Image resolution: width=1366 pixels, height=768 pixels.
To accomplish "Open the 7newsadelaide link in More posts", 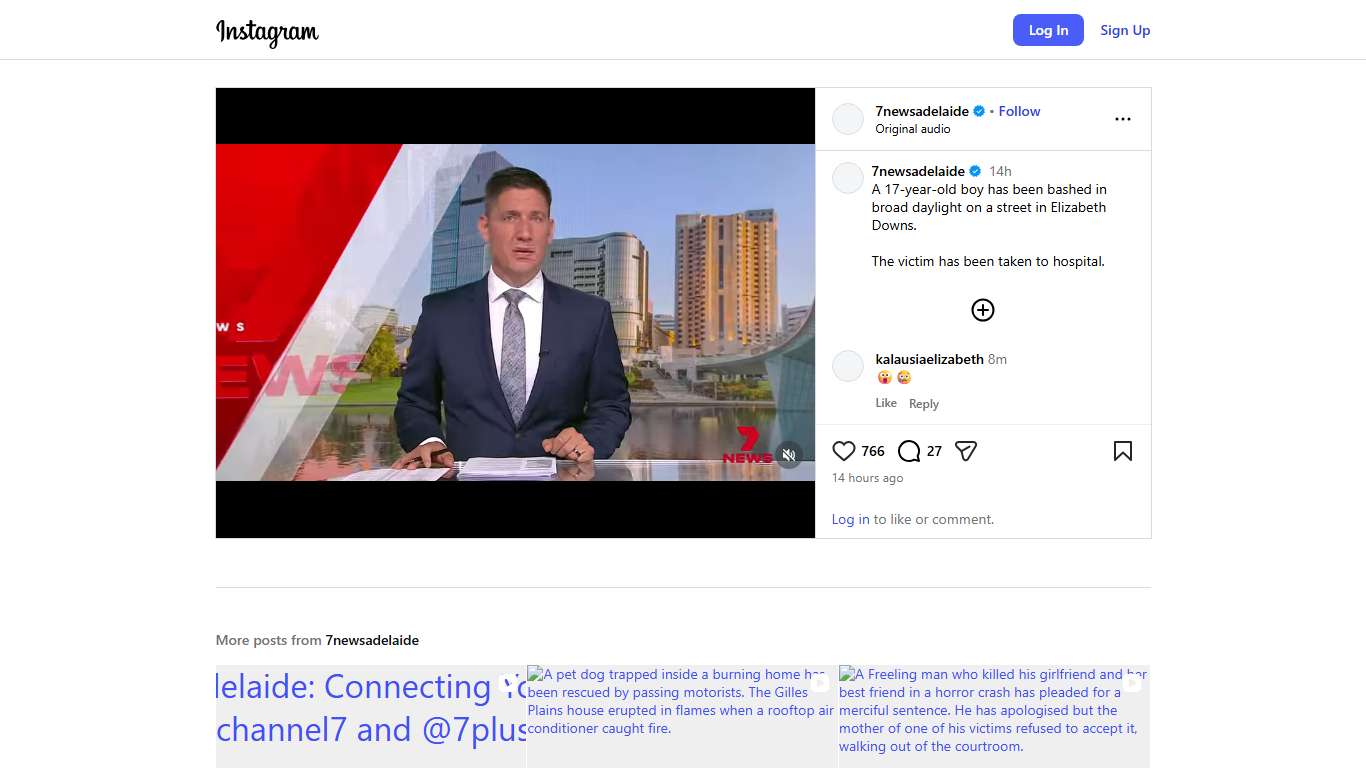I will (372, 640).
